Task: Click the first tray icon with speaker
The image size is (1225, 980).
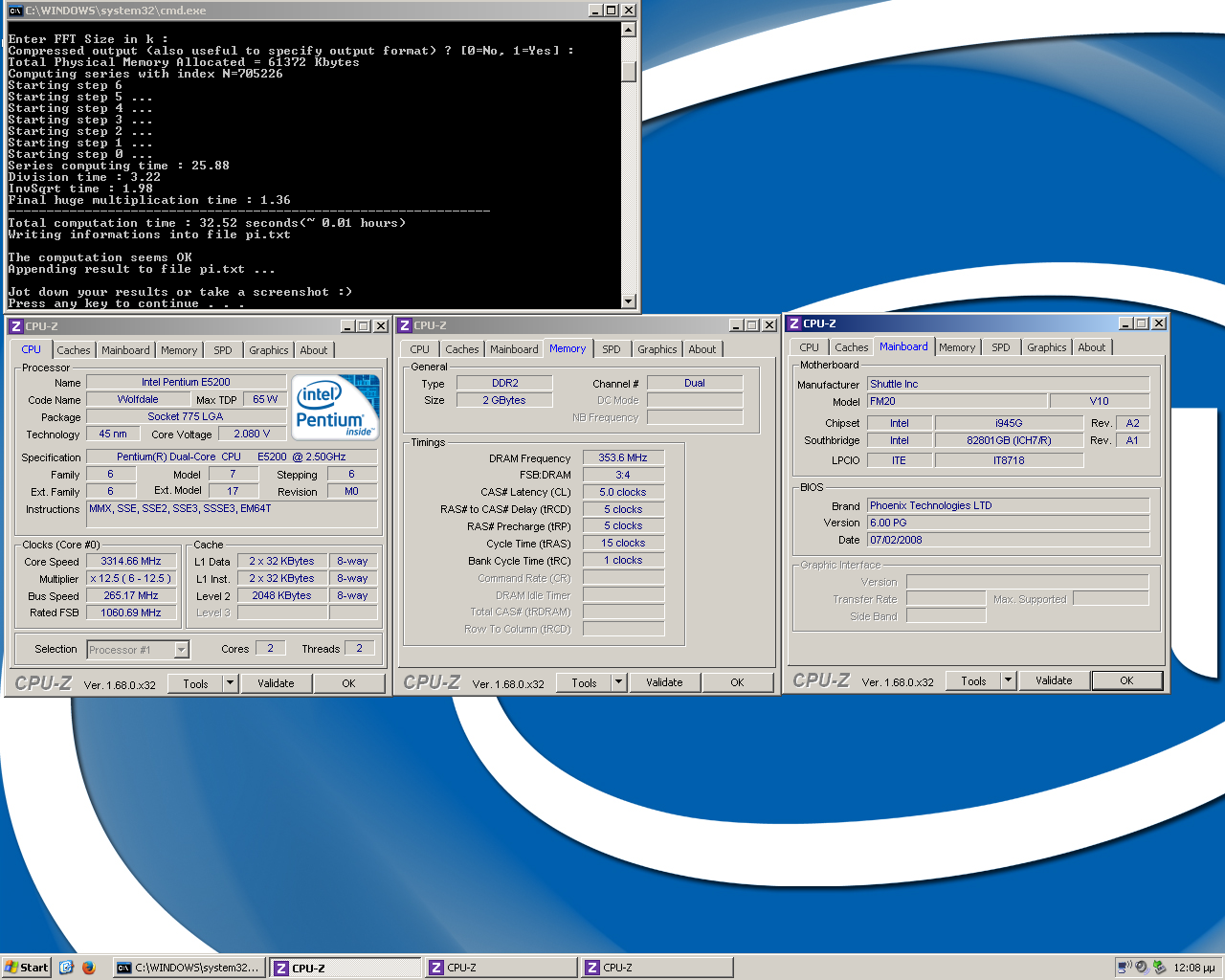Action: [x=1125, y=968]
